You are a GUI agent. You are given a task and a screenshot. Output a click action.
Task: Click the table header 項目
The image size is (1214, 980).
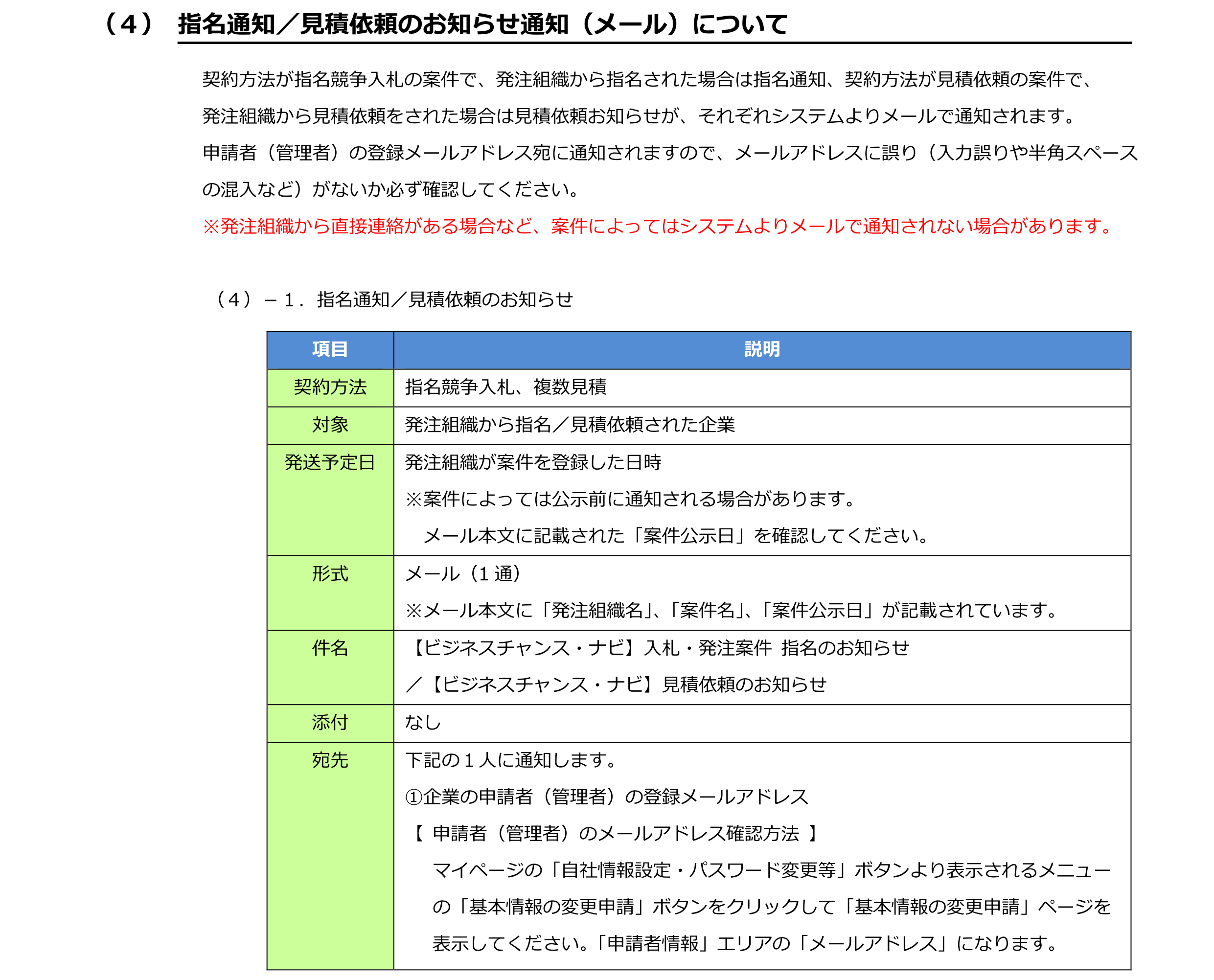point(330,349)
